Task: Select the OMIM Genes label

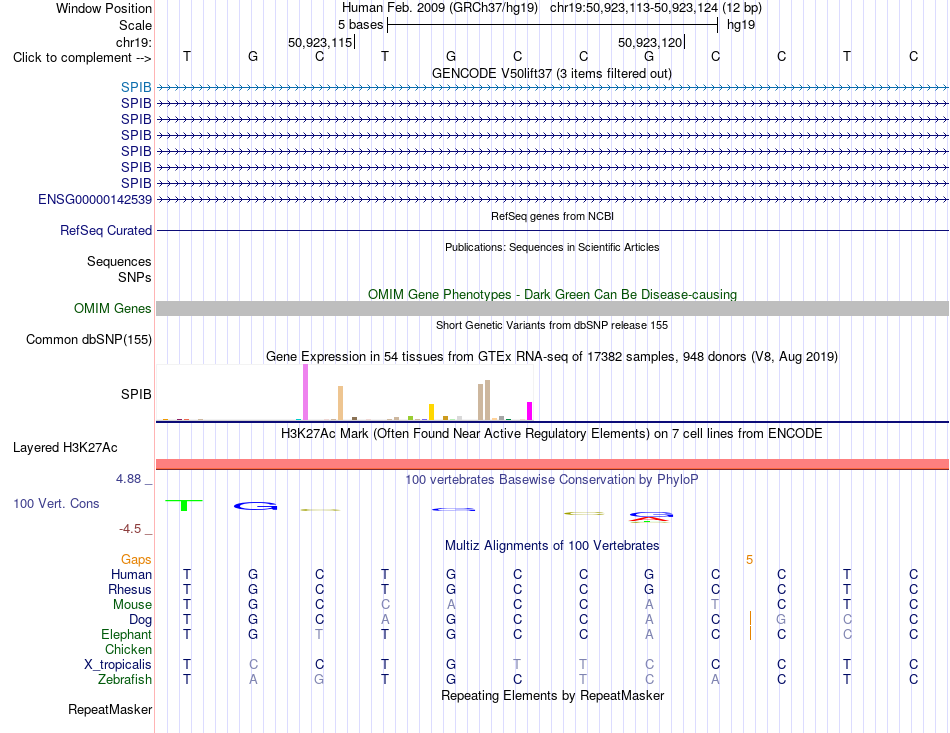Action: [x=112, y=308]
